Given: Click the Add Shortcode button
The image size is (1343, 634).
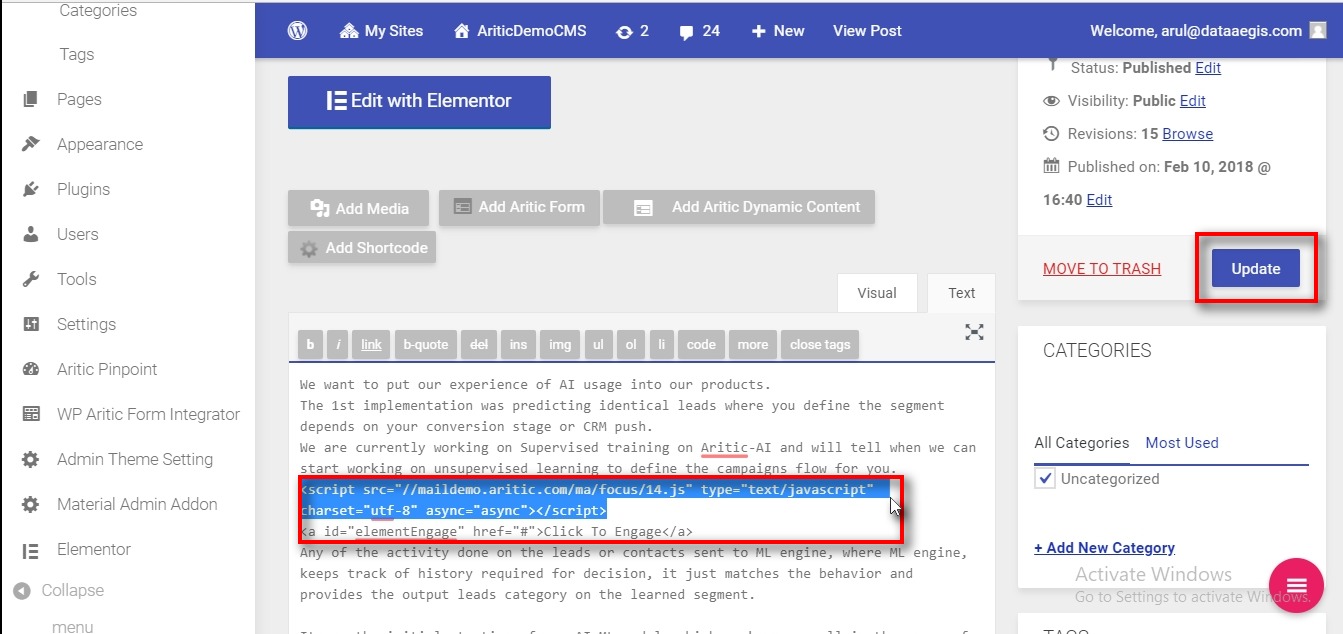Looking at the screenshot, I should (x=362, y=248).
